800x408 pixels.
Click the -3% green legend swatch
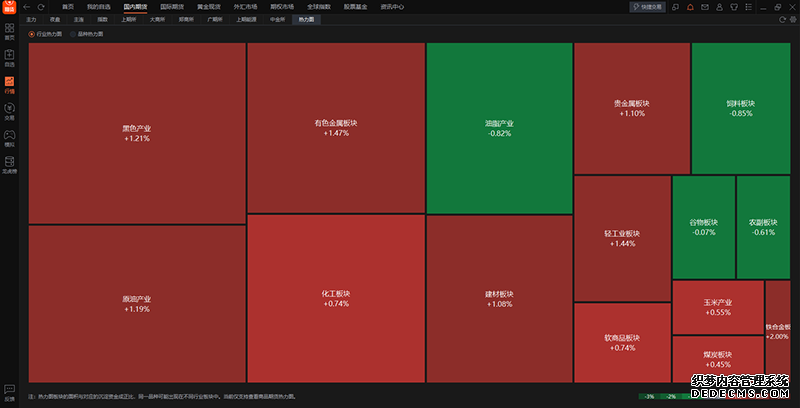pos(649,397)
